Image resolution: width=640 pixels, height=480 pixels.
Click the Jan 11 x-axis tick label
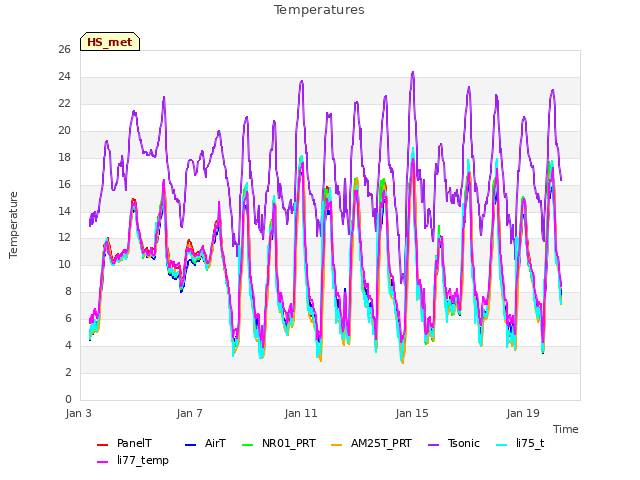301,413
